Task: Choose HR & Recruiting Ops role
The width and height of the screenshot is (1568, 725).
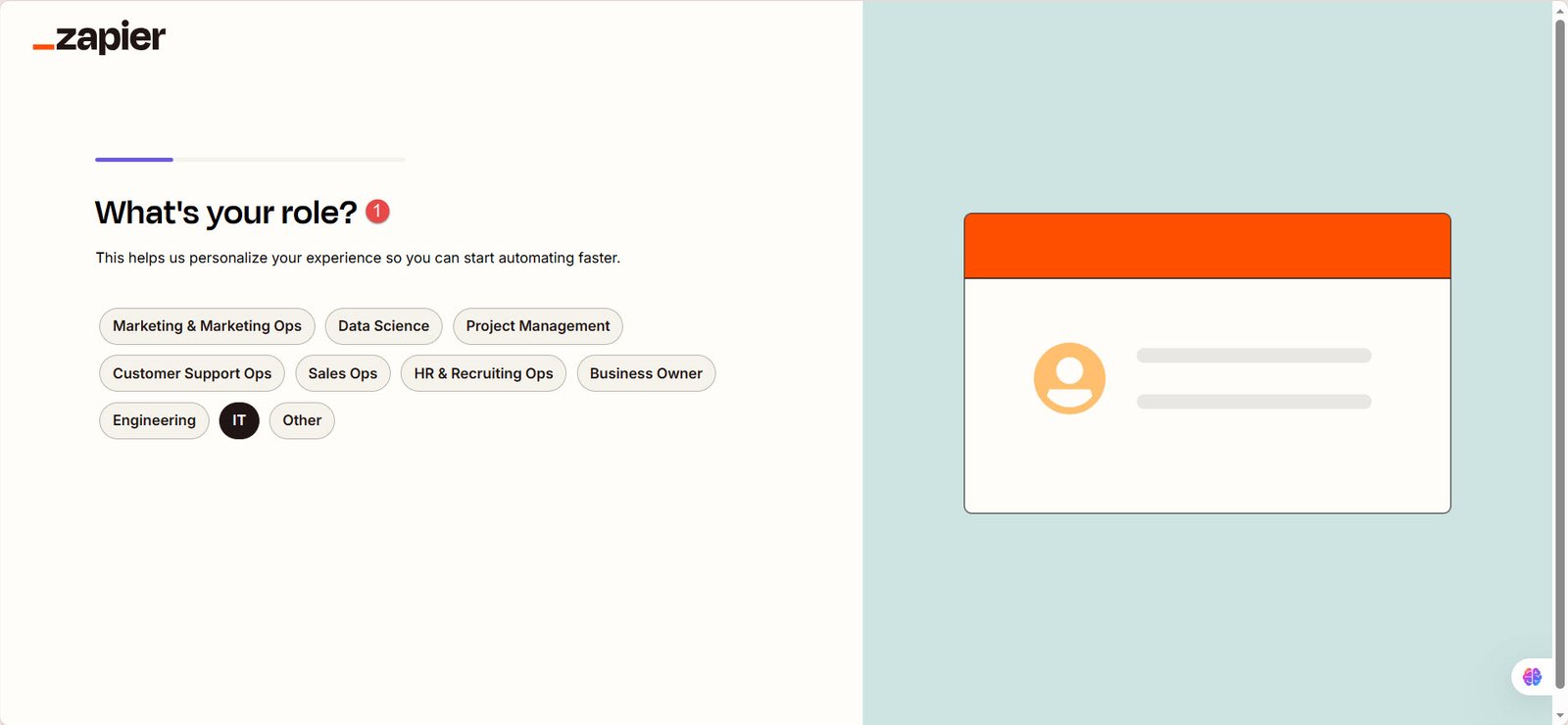Action: pyautogui.click(x=483, y=373)
